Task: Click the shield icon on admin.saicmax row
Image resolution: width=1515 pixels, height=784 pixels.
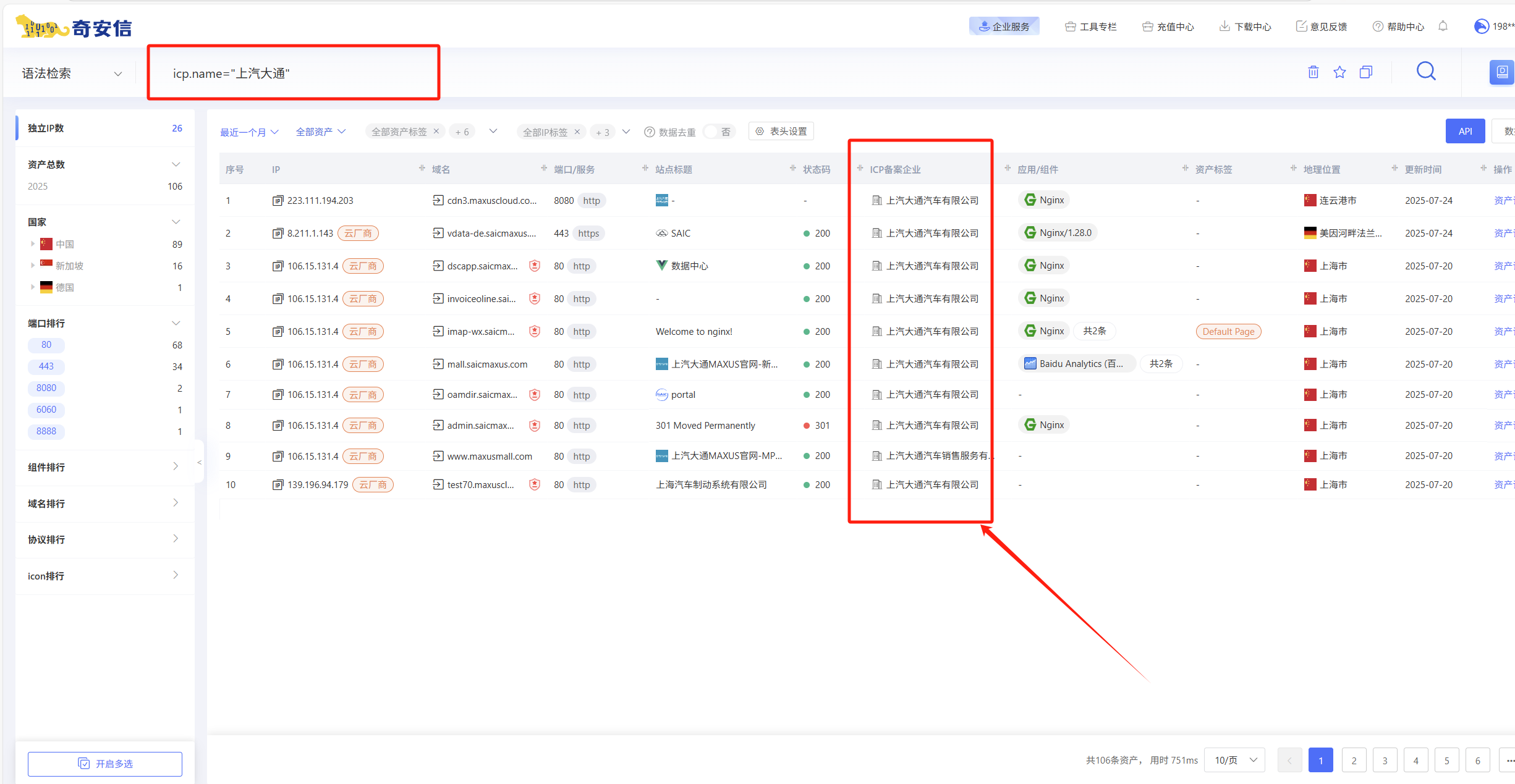Action: tap(535, 425)
